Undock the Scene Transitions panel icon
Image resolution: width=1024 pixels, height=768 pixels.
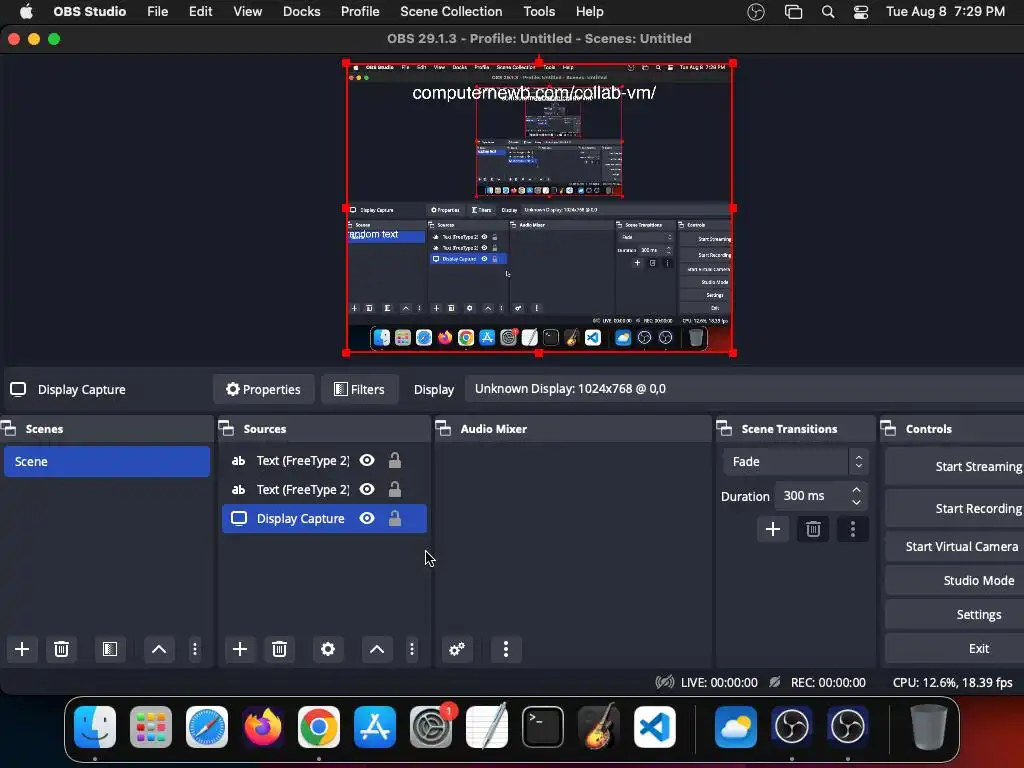tap(724, 428)
